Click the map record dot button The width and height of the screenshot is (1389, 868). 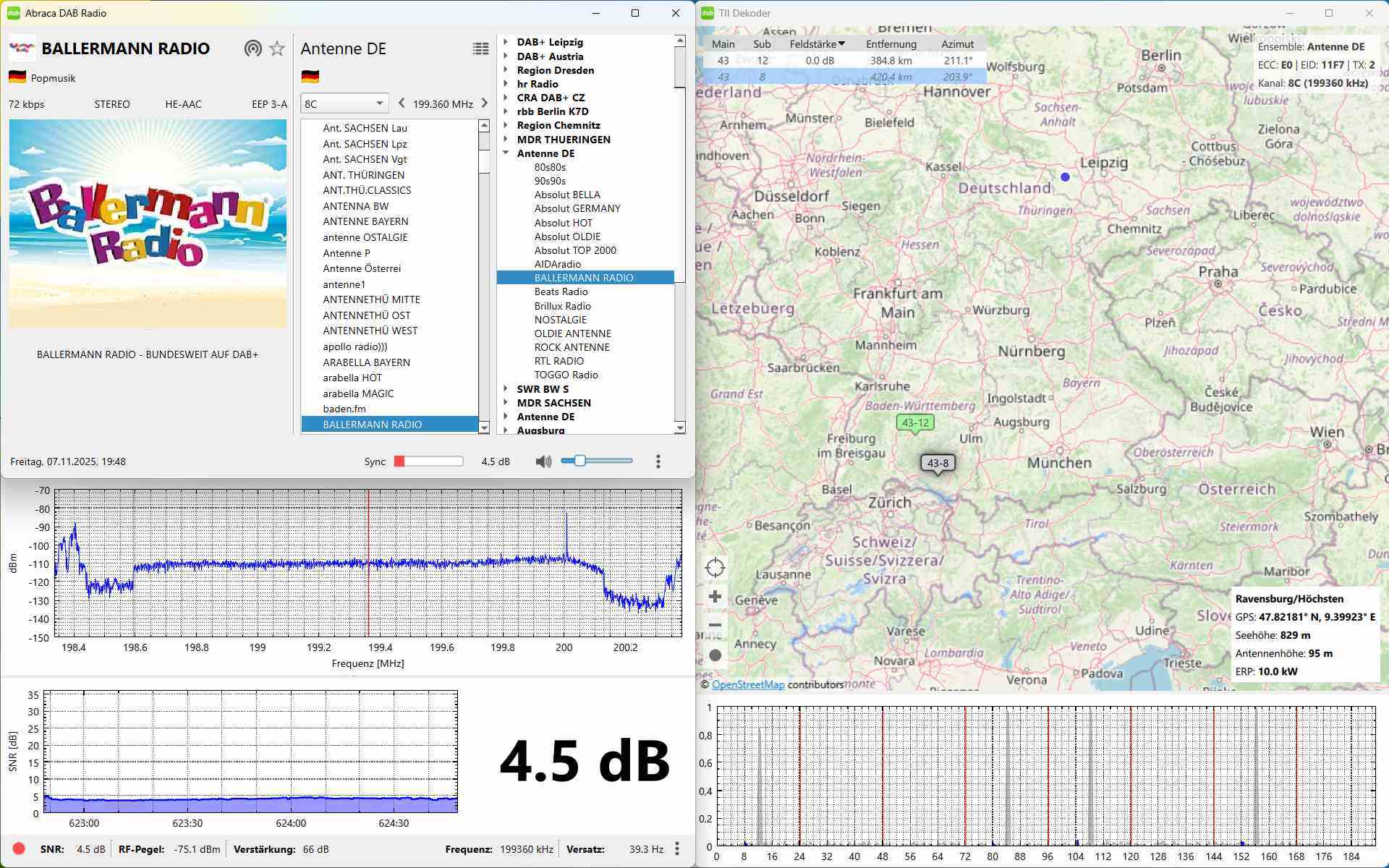(x=715, y=655)
